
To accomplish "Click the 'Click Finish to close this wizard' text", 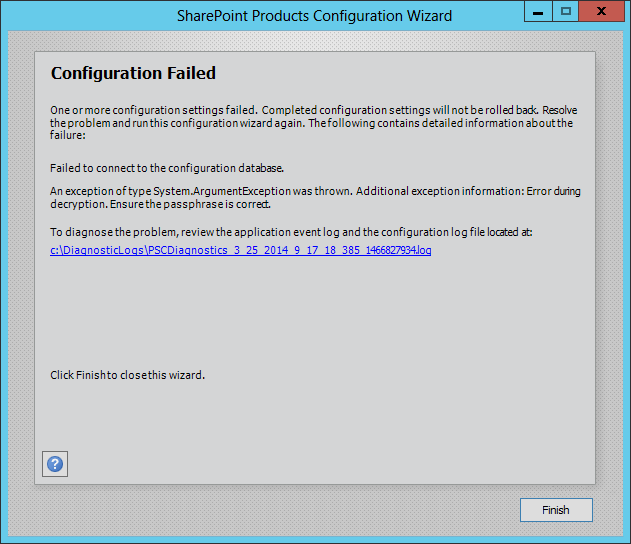I will 127,375.
